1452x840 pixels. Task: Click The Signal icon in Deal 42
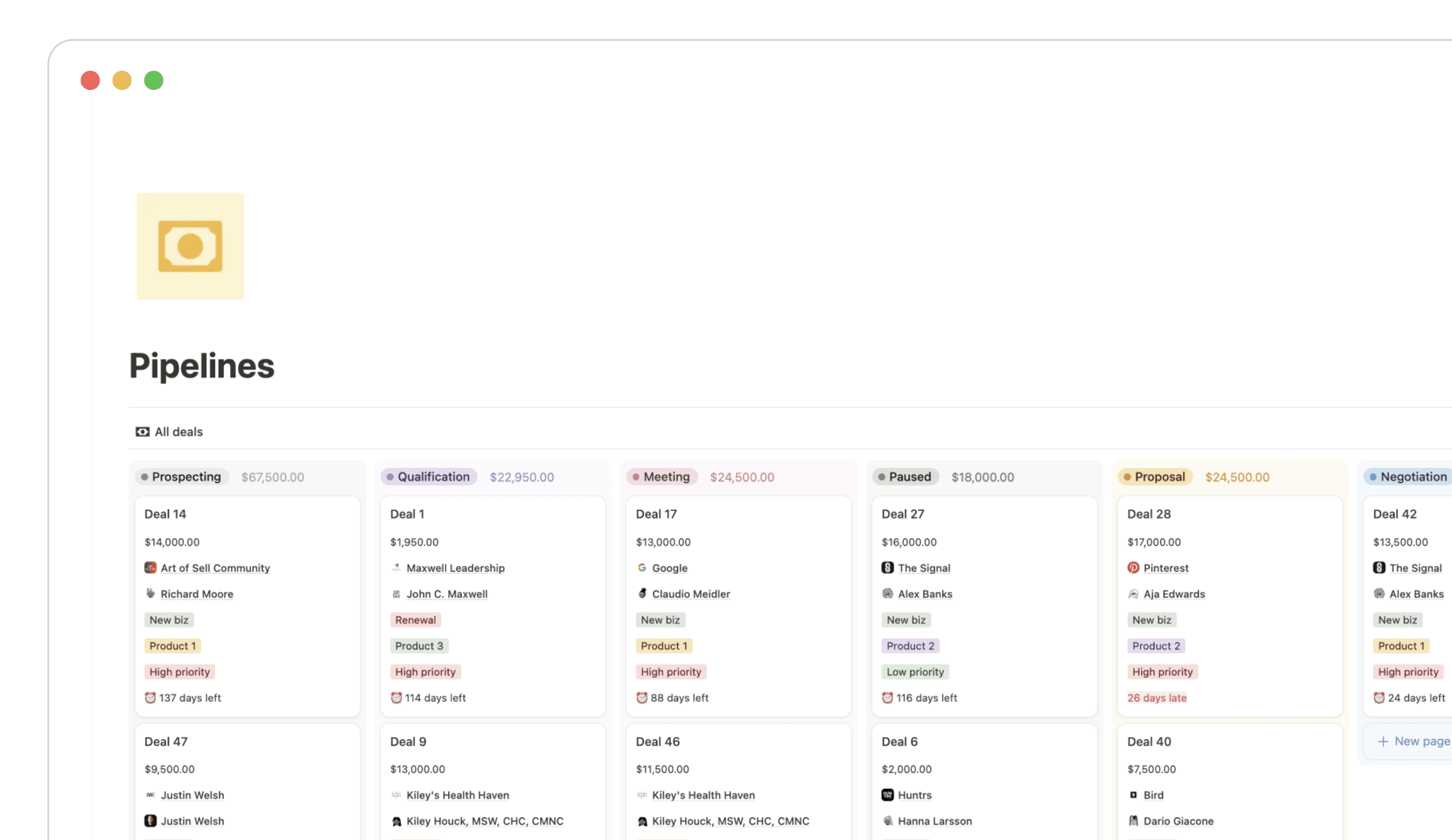click(x=1379, y=567)
